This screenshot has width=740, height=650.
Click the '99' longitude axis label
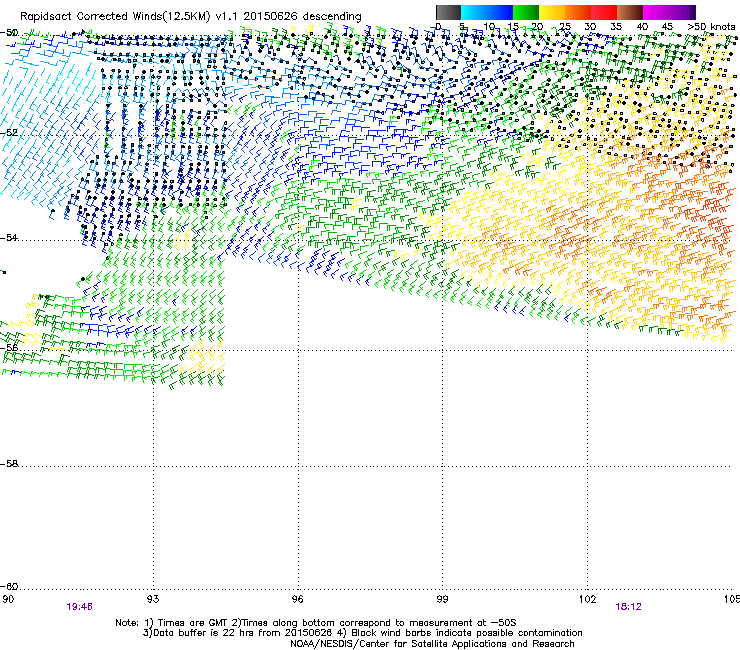coord(442,599)
